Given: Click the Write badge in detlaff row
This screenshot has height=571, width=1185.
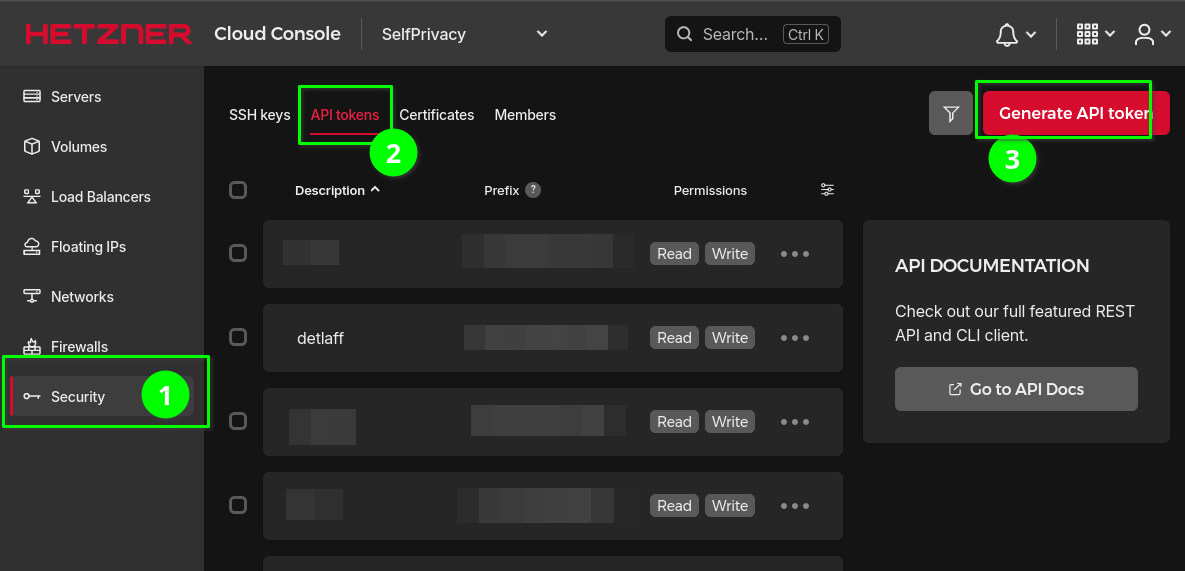Looking at the screenshot, I should coord(730,338).
